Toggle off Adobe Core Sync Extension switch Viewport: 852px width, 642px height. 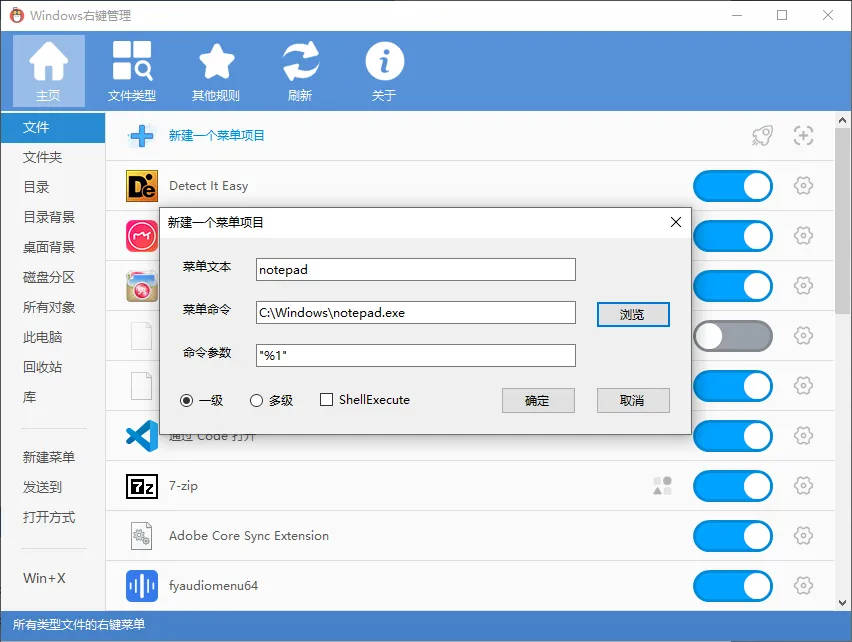click(732, 536)
